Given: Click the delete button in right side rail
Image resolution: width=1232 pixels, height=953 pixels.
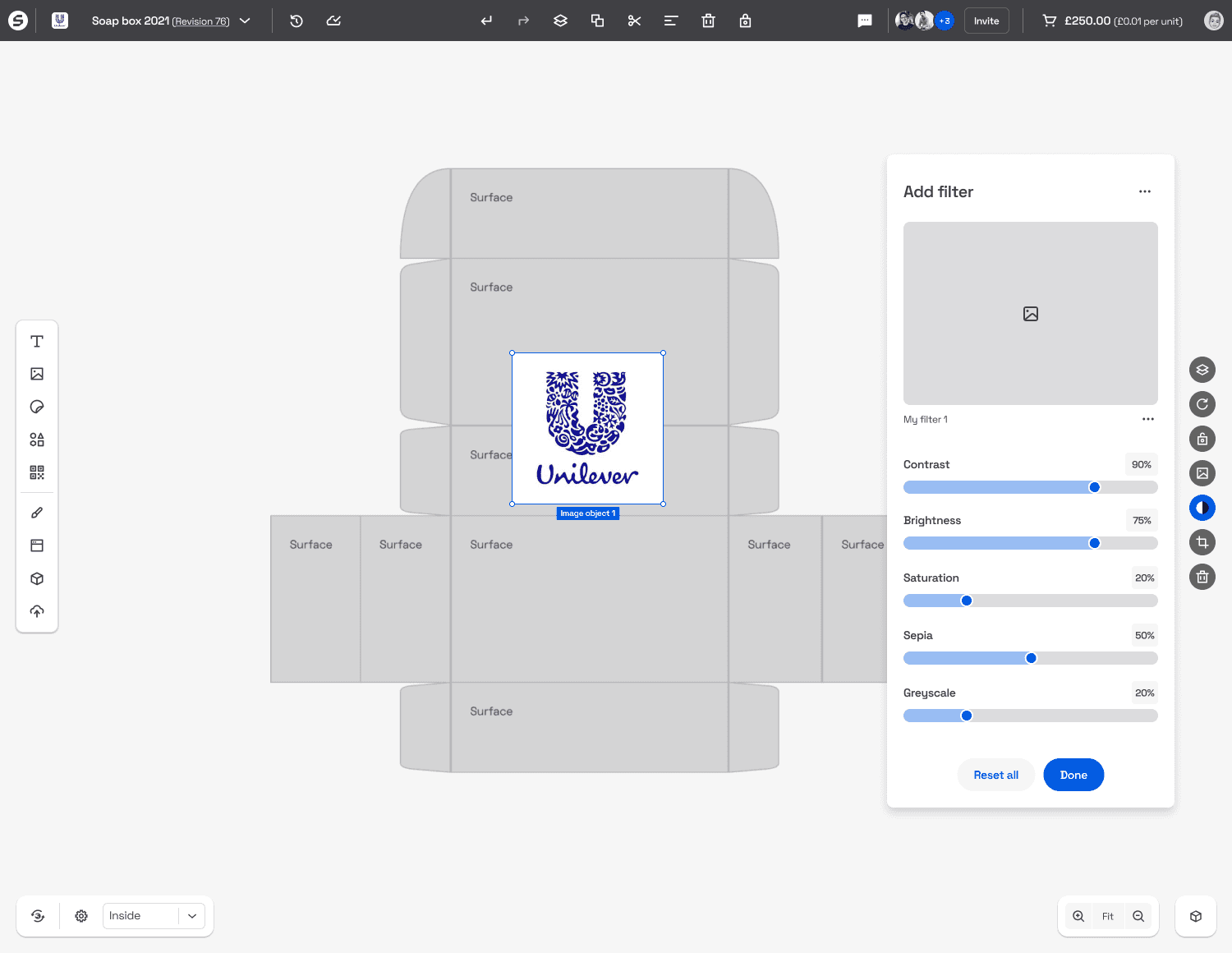Looking at the screenshot, I should click(x=1202, y=577).
